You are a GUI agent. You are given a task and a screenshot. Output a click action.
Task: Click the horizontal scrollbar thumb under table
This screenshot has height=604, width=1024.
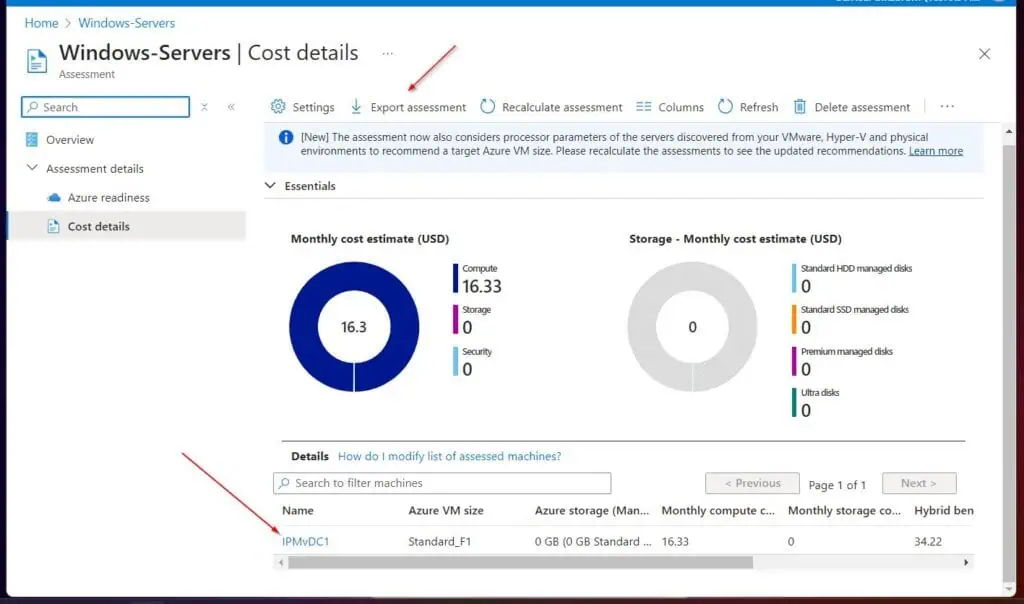click(520, 562)
